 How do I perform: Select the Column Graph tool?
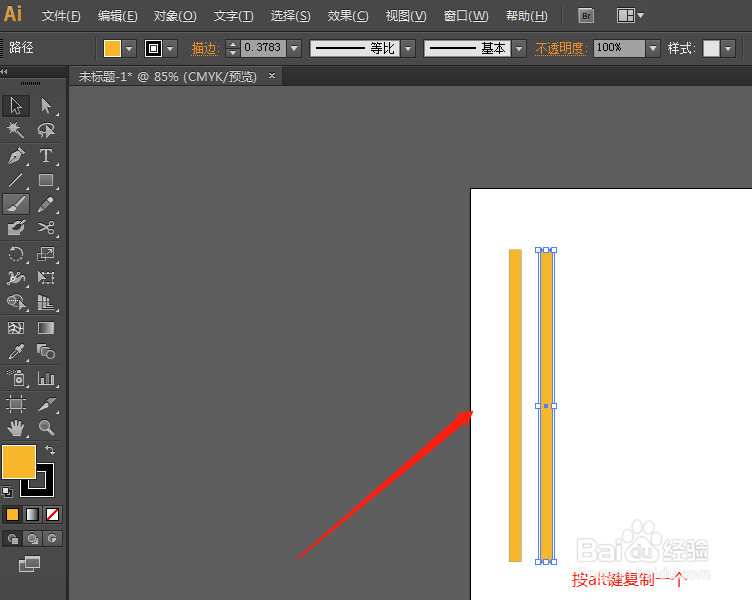46,378
